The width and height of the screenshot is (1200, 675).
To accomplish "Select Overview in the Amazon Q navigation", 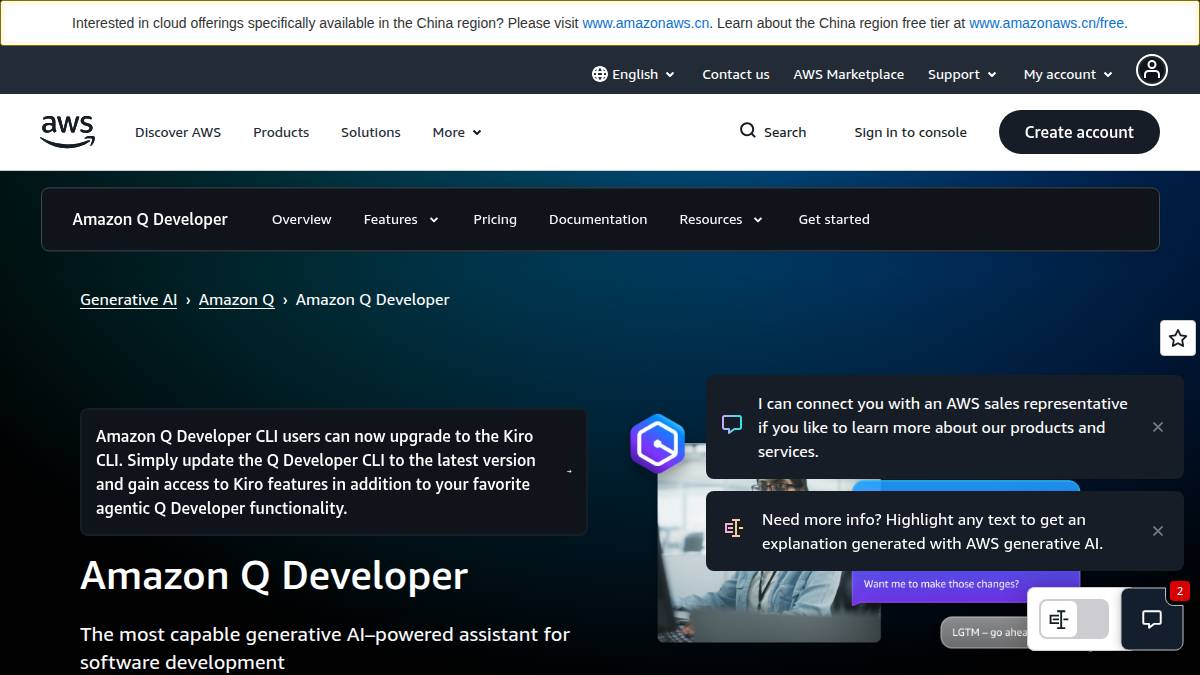I will [301, 219].
